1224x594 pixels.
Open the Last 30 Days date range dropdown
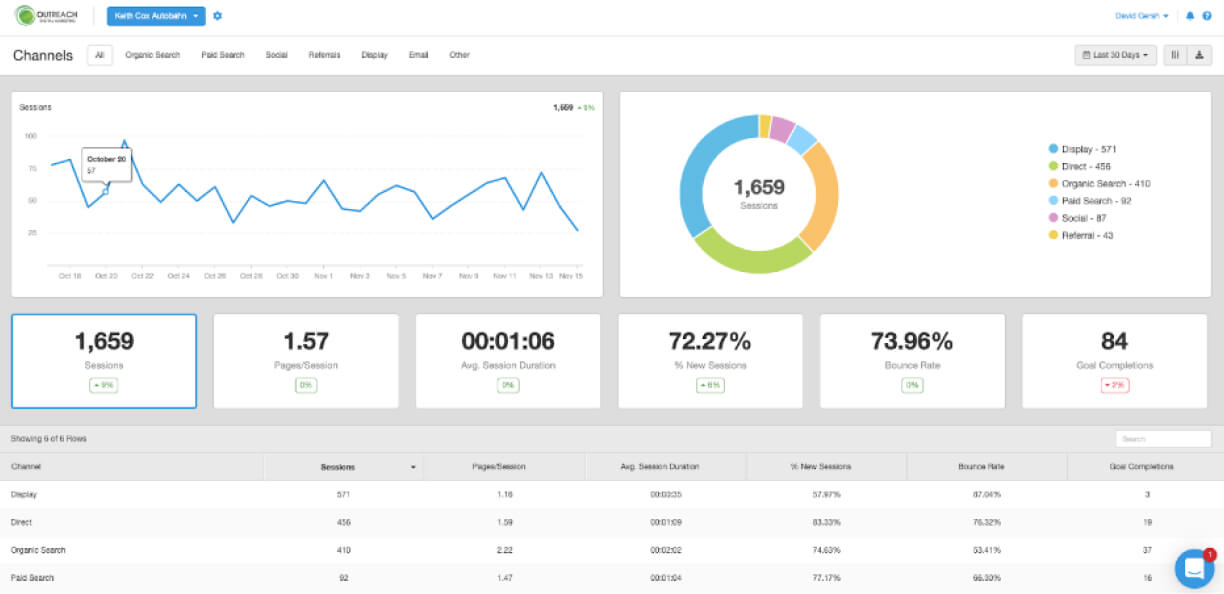tap(1116, 55)
